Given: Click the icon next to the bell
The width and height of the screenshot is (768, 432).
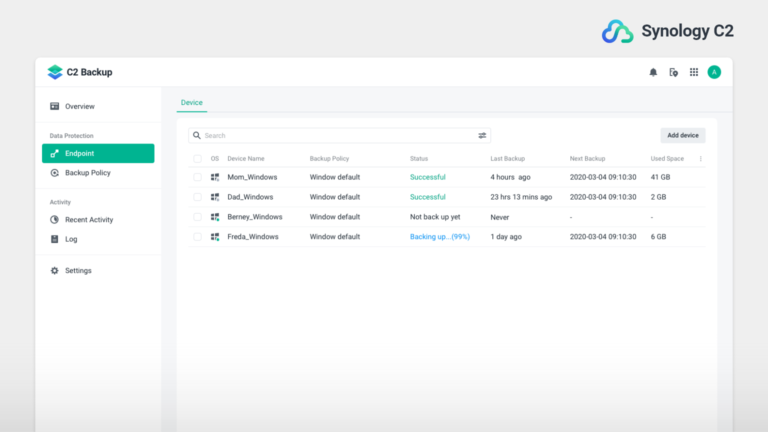Looking at the screenshot, I should point(674,72).
